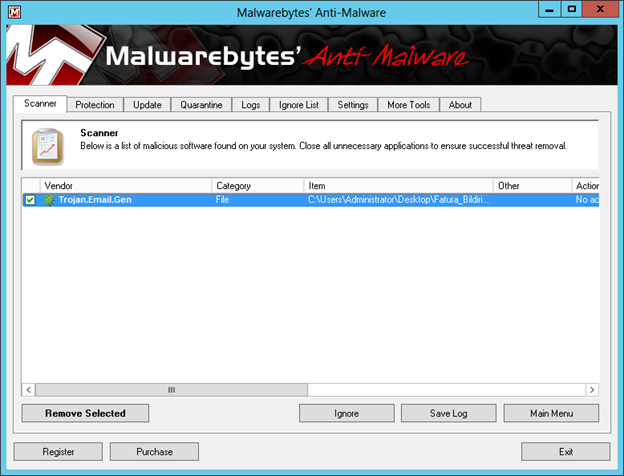Open the Protection tab
Viewport: 624px width, 476px height.
[95, 105]
